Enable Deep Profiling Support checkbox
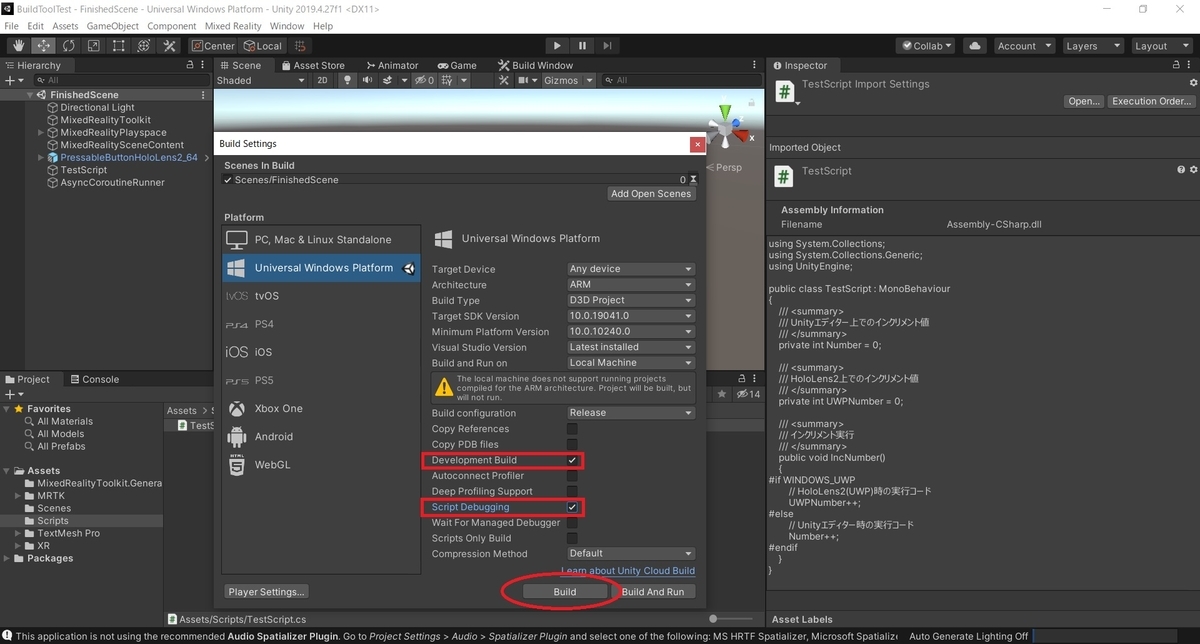 [x=572, y=491]
